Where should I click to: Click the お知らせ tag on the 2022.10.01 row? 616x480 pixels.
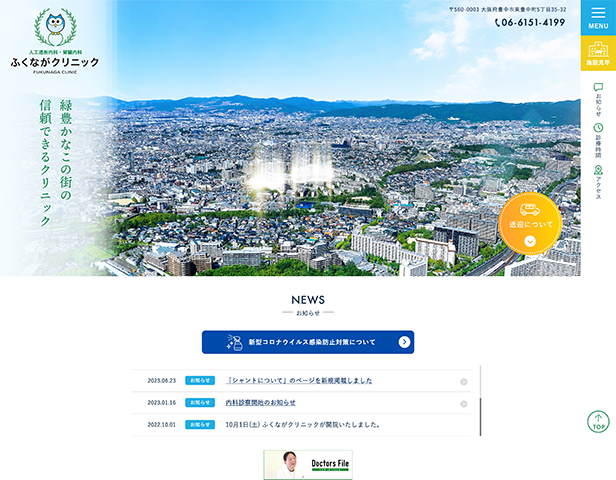200,425
